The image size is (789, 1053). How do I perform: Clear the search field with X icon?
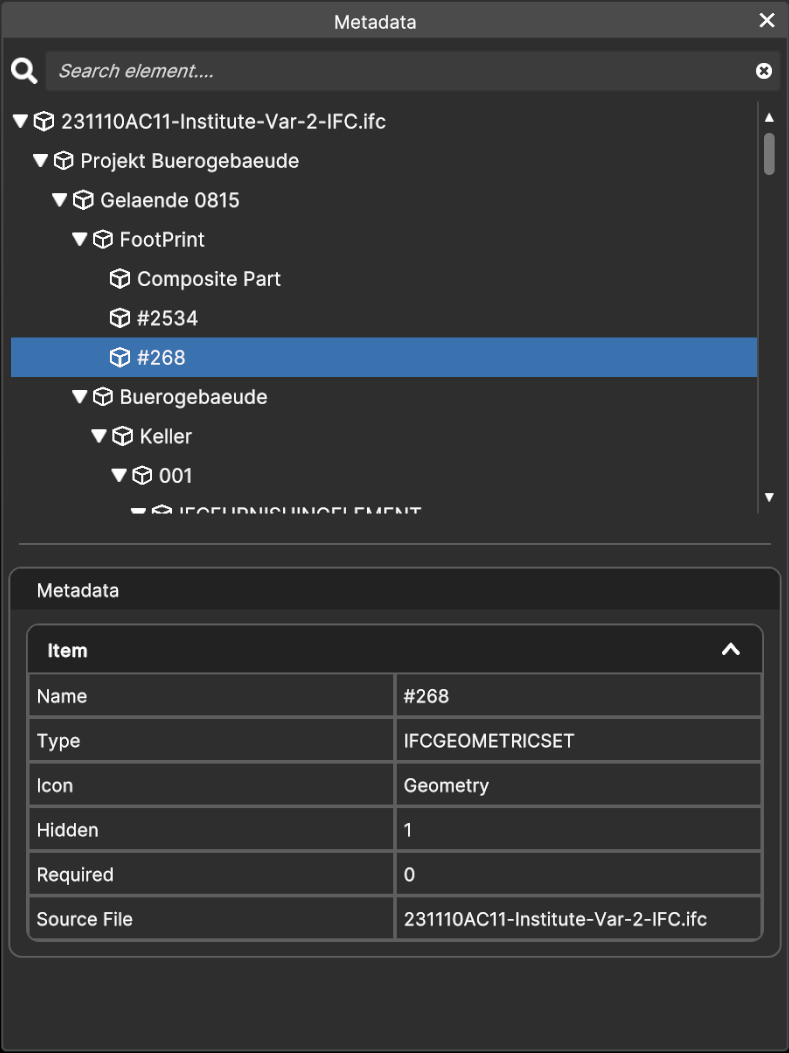(x=763, y=71)
